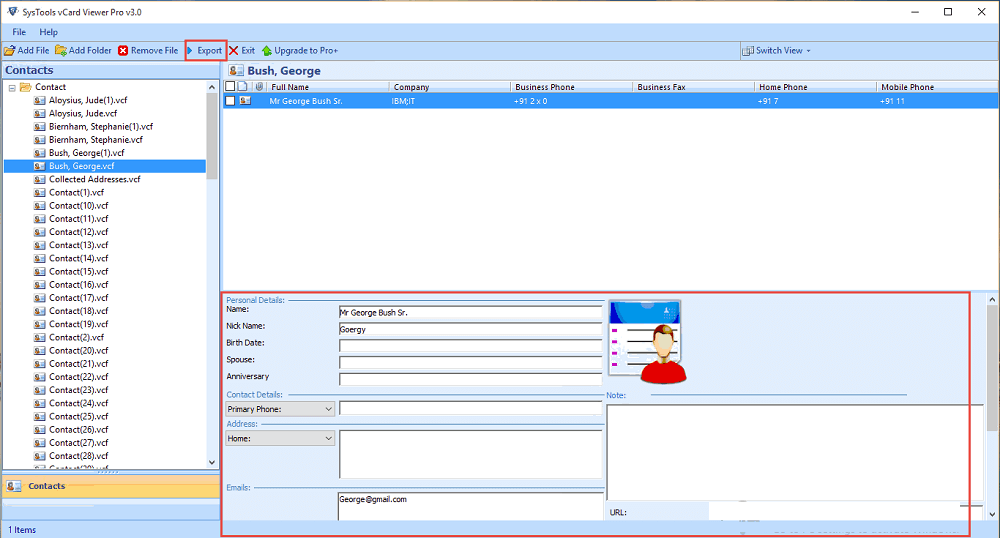Sort by the Business Fax column
Image resolution: width=1000 pixels, height=538 pixels.
tap(693, 87)
